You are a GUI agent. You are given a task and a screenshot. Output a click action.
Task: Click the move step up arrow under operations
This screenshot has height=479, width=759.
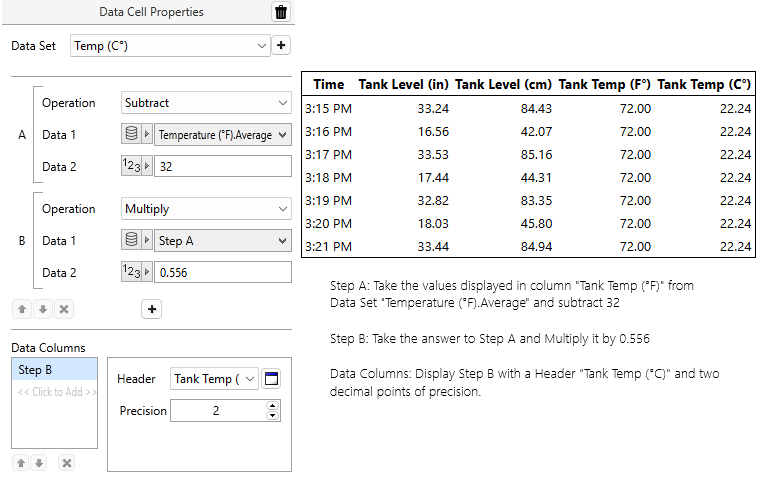(x=20, y=310)
